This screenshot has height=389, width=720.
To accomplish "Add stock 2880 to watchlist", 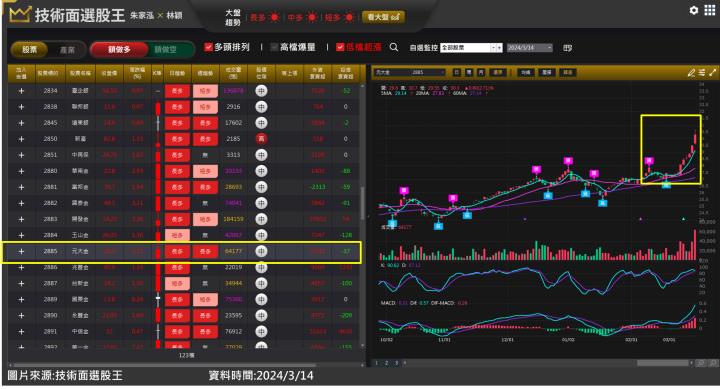I will [x=21, y=171].
